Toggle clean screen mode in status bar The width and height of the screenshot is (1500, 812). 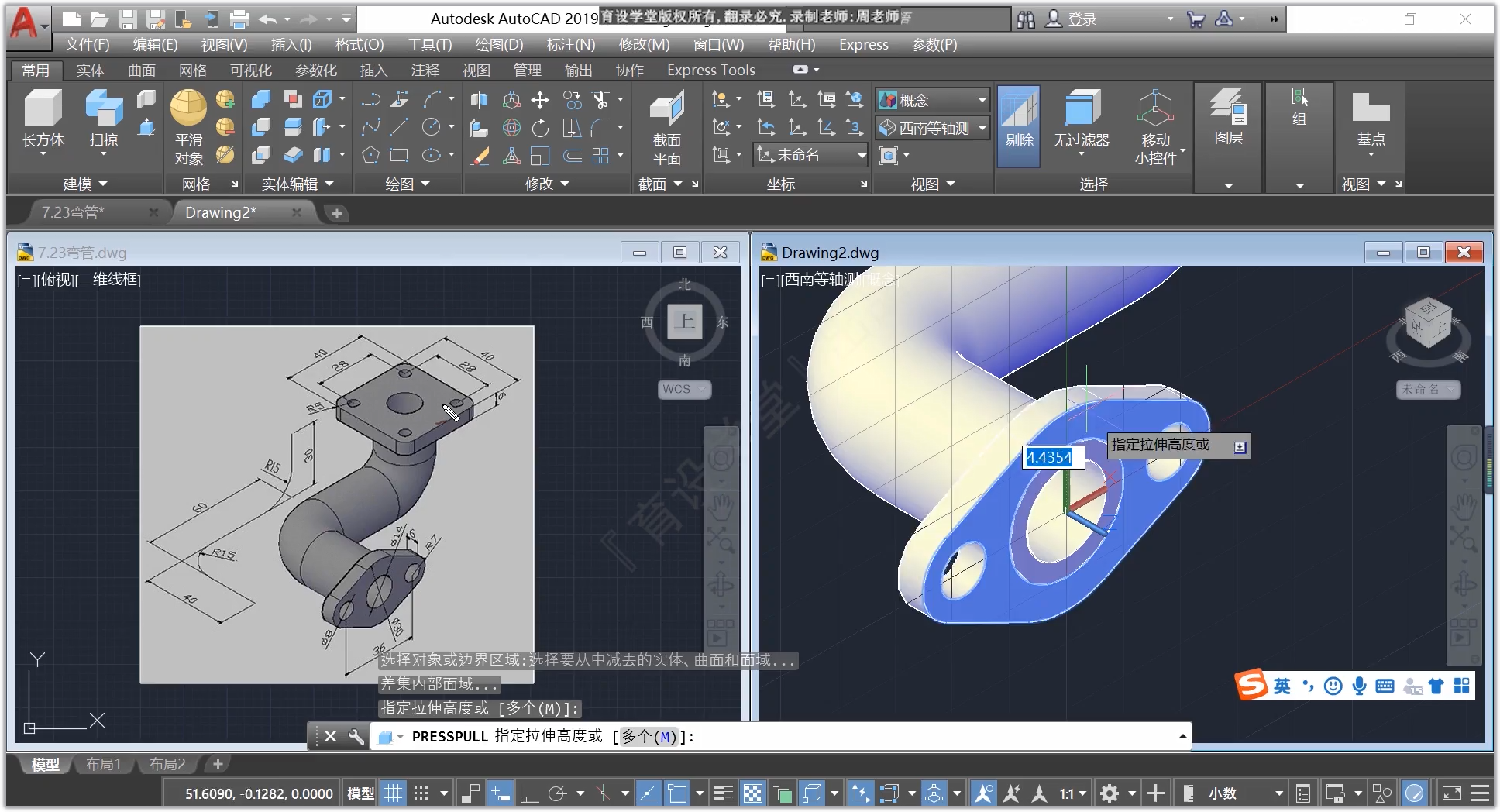[x=1451, y=793]
